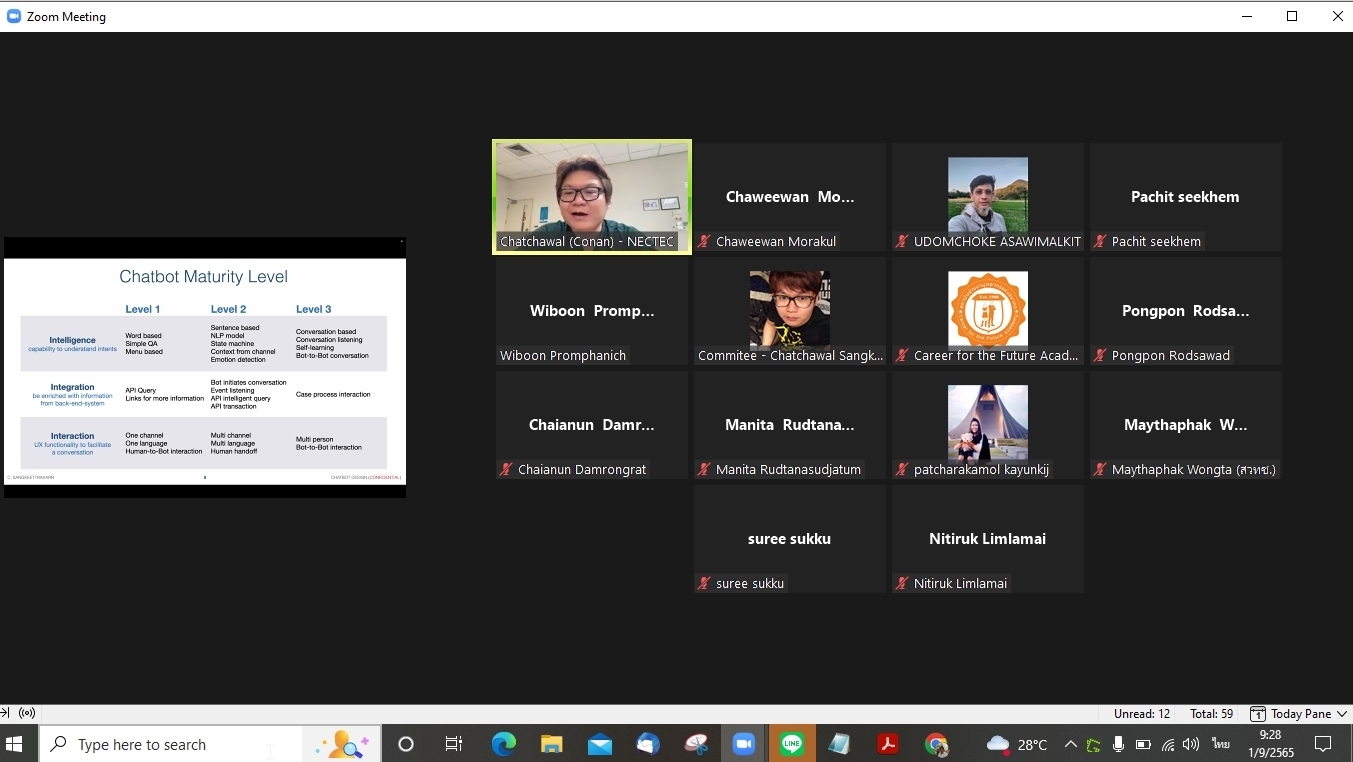Open File Explorer from the taskbar
The width and height of the screenshot is (1353, 762).
(552, 744)
